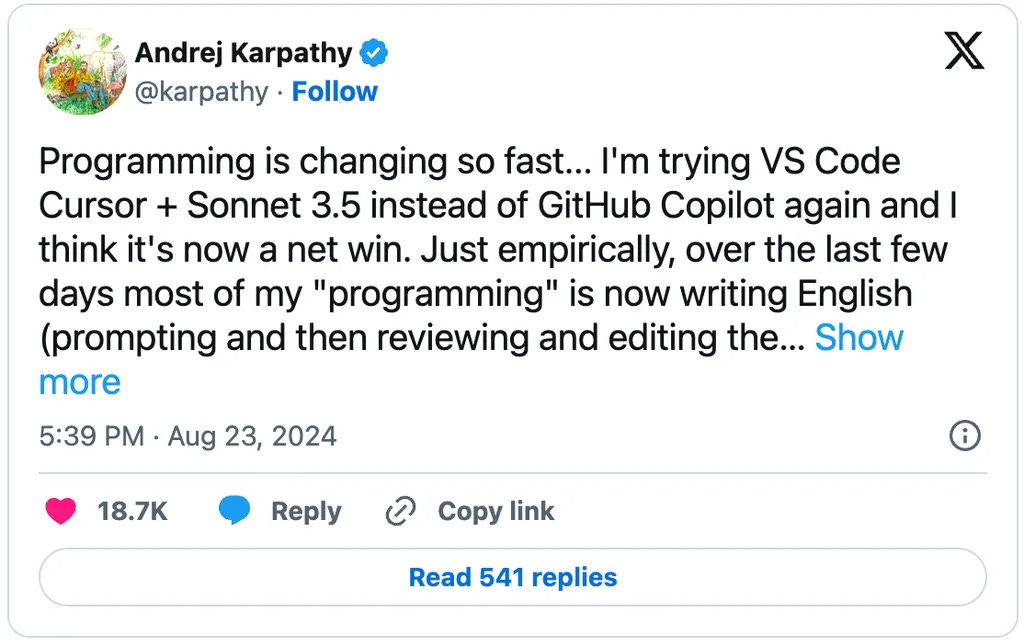Click the chain-link Copy link icon
Screen dimensions: 1024x643
399,510
